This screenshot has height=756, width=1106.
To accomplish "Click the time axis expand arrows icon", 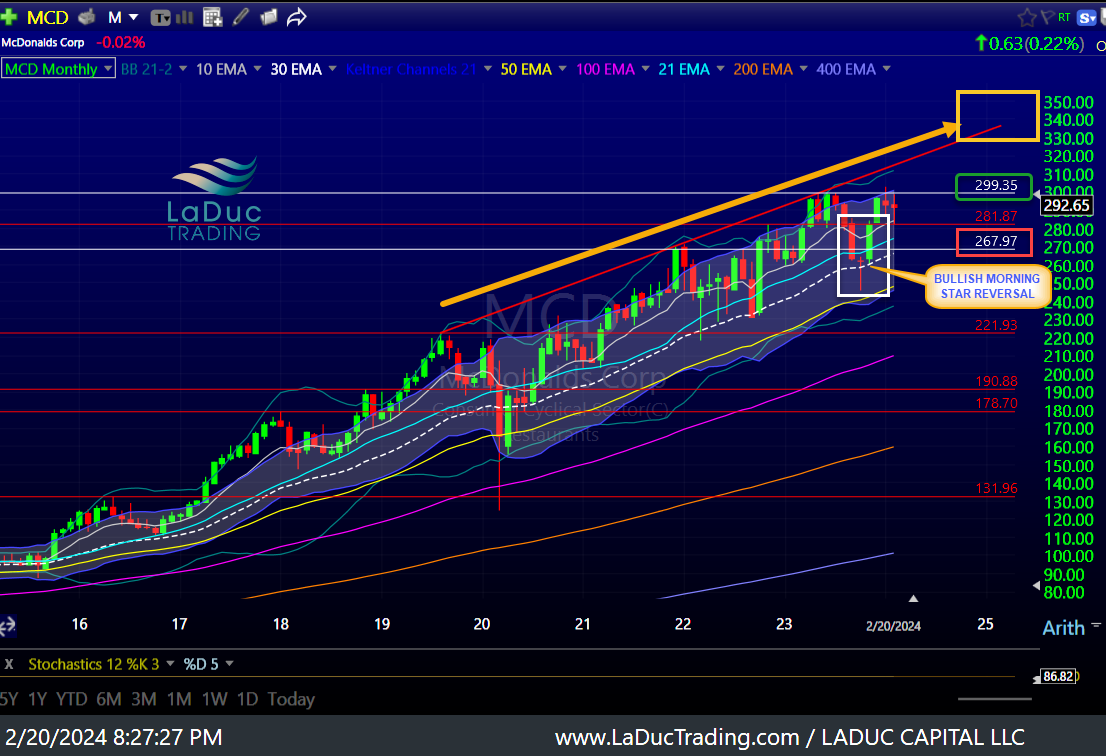I will (x=7, y=626).
